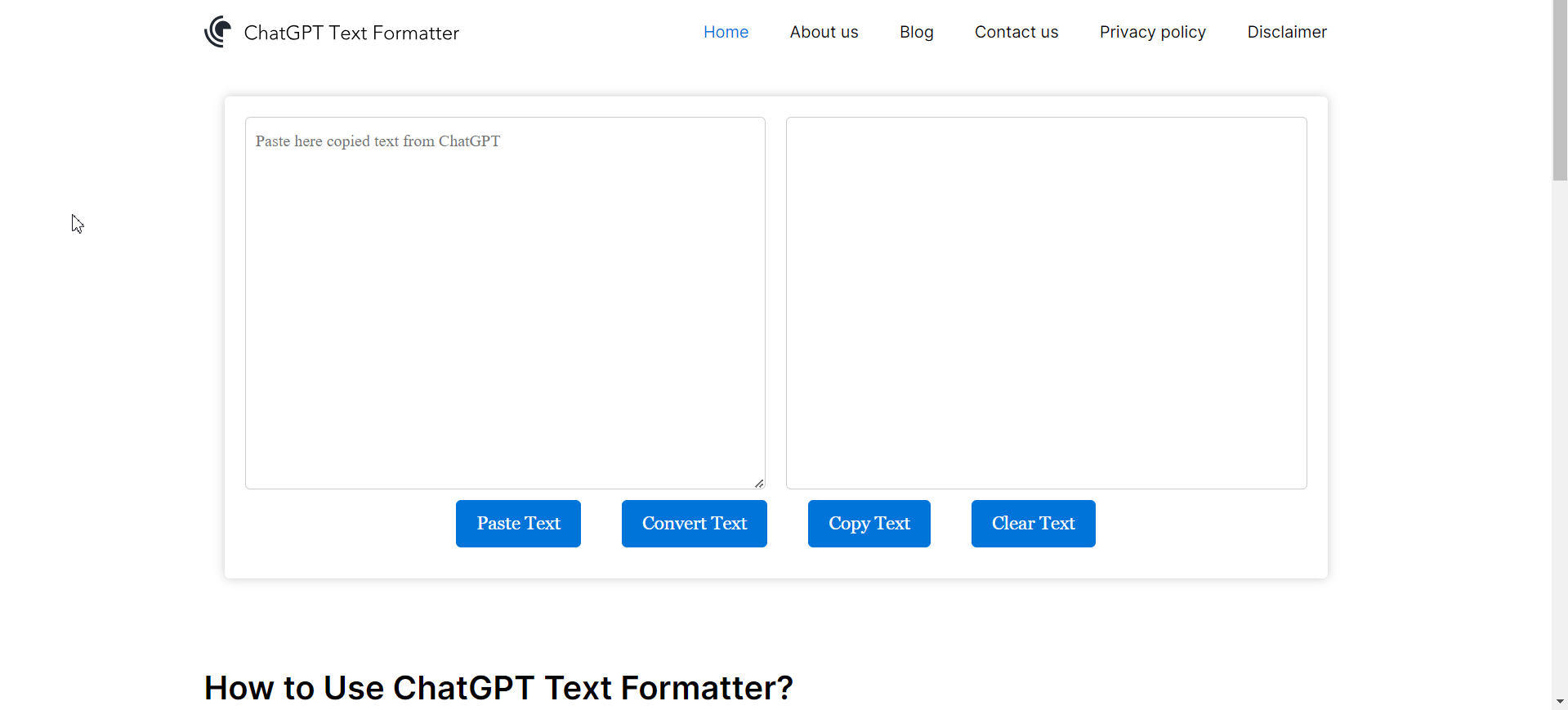Click inside the empty output text box
The height and width of the screenshot is (710, 1568).
pos(1046,303)
